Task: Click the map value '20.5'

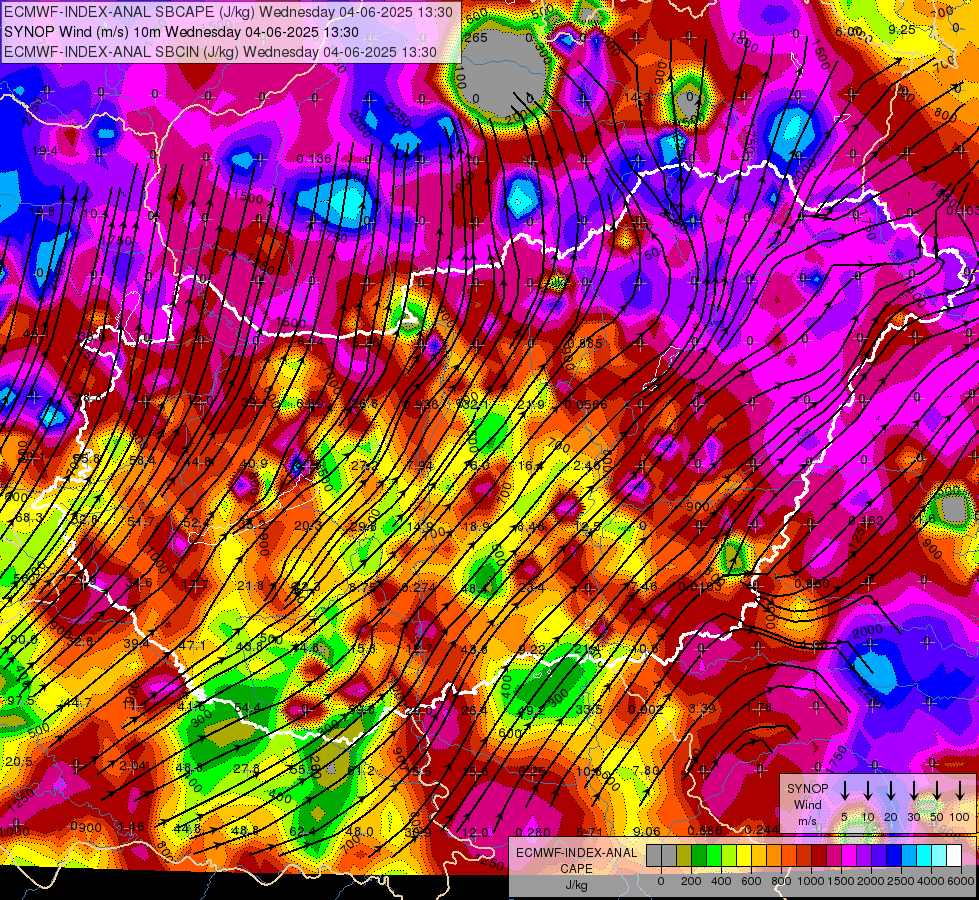Action: tap(19, 762)
